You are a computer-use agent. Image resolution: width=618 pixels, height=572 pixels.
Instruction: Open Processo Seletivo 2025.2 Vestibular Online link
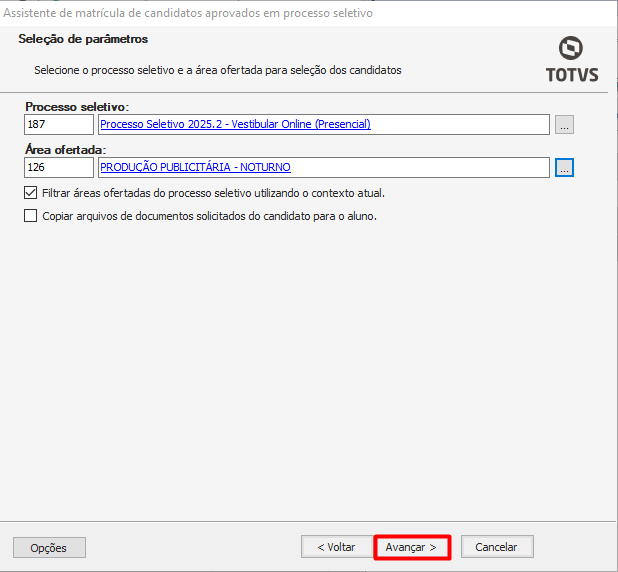(x=235, y=125)
